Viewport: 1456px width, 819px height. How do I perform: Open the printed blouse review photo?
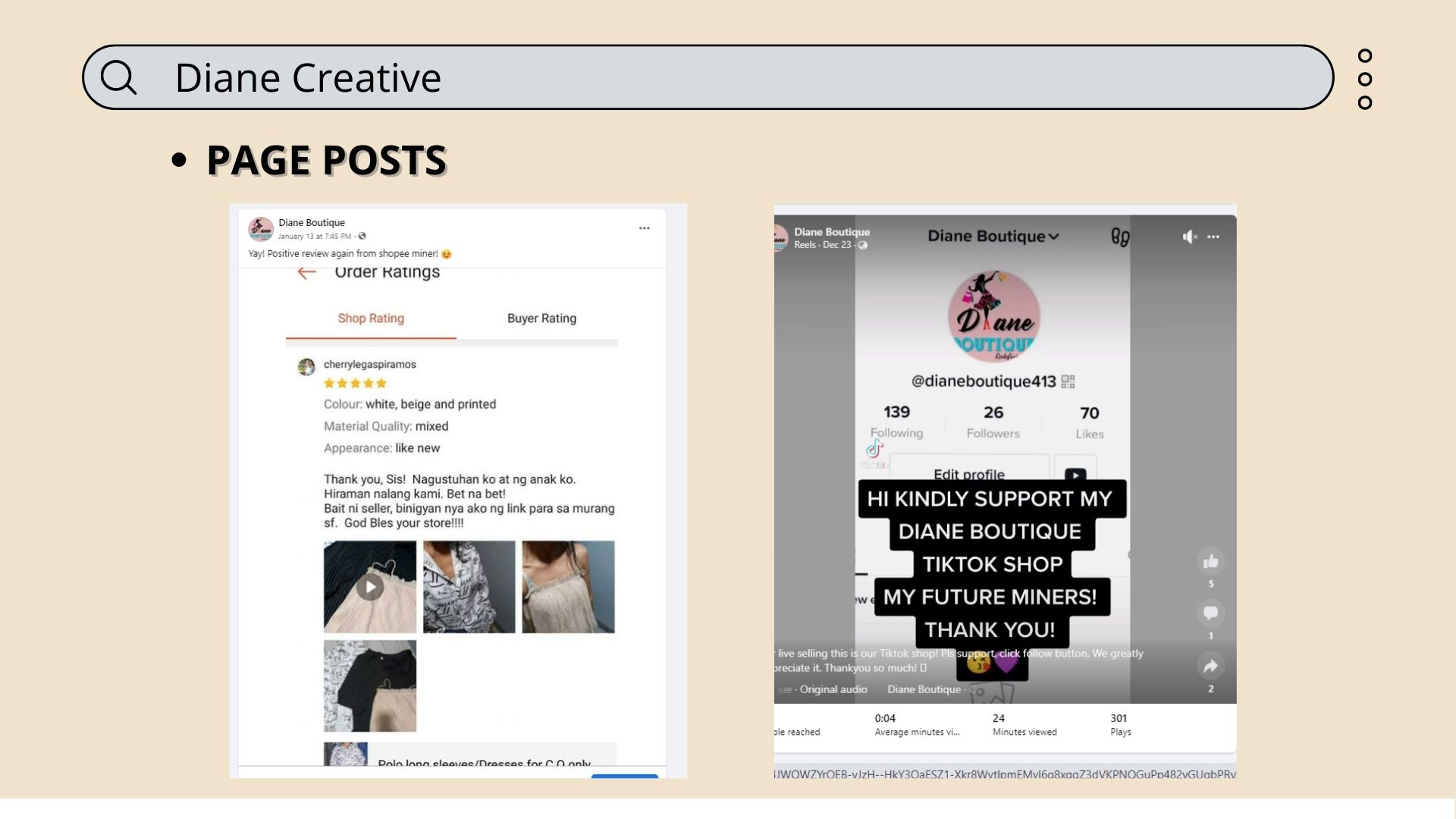[x=469, y=587]
